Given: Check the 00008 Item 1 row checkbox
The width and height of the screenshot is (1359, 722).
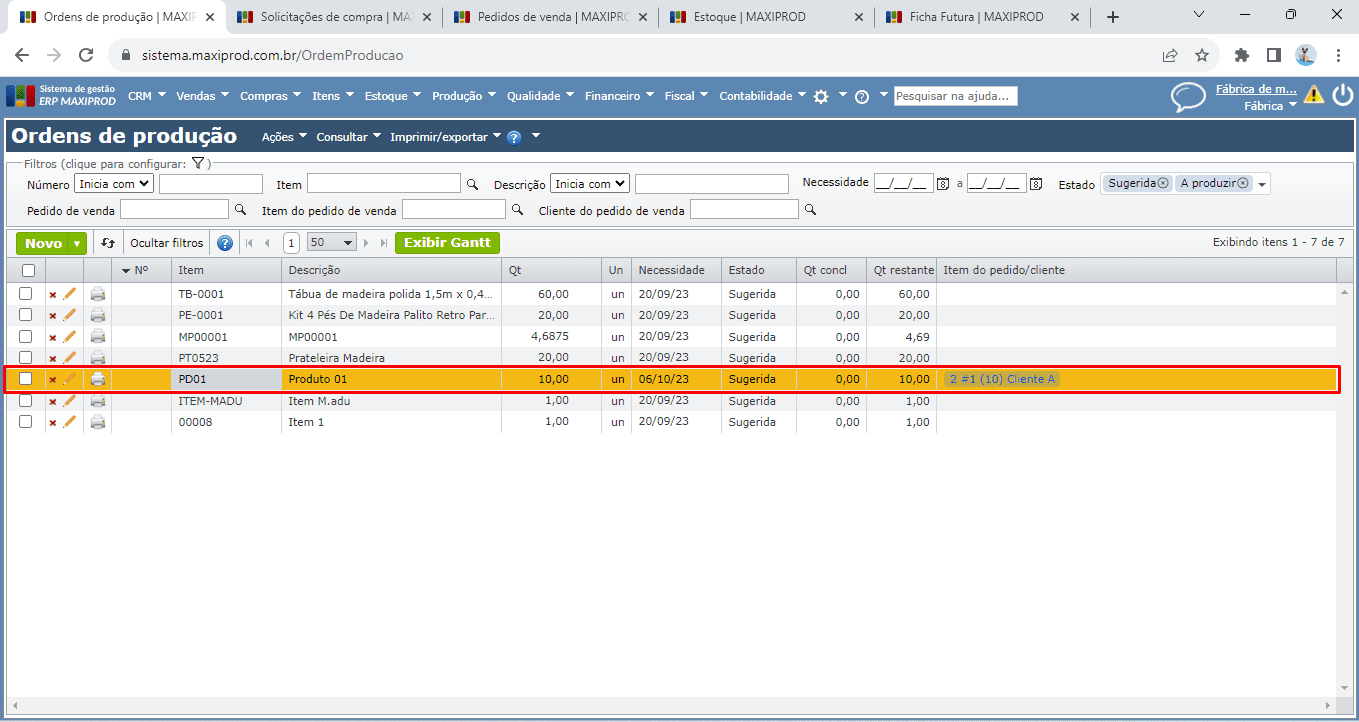Looking at the screenshot, I should pyautogui.click(x=26, y=422).
